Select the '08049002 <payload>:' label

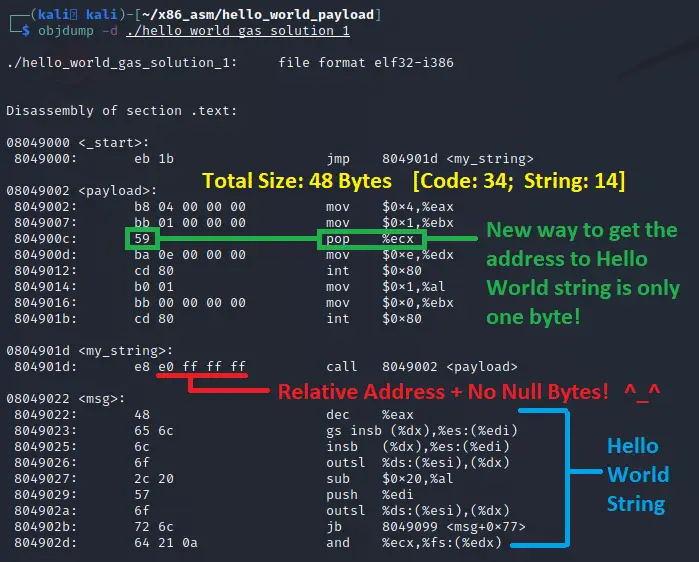pyautogui.click(x=82, y=191)
